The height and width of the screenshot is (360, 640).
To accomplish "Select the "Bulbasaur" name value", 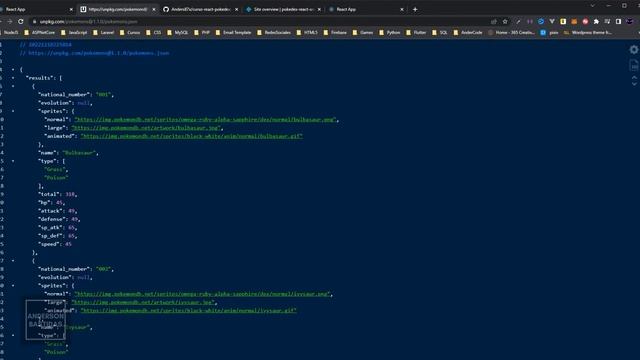I will (x=79, y=153).
